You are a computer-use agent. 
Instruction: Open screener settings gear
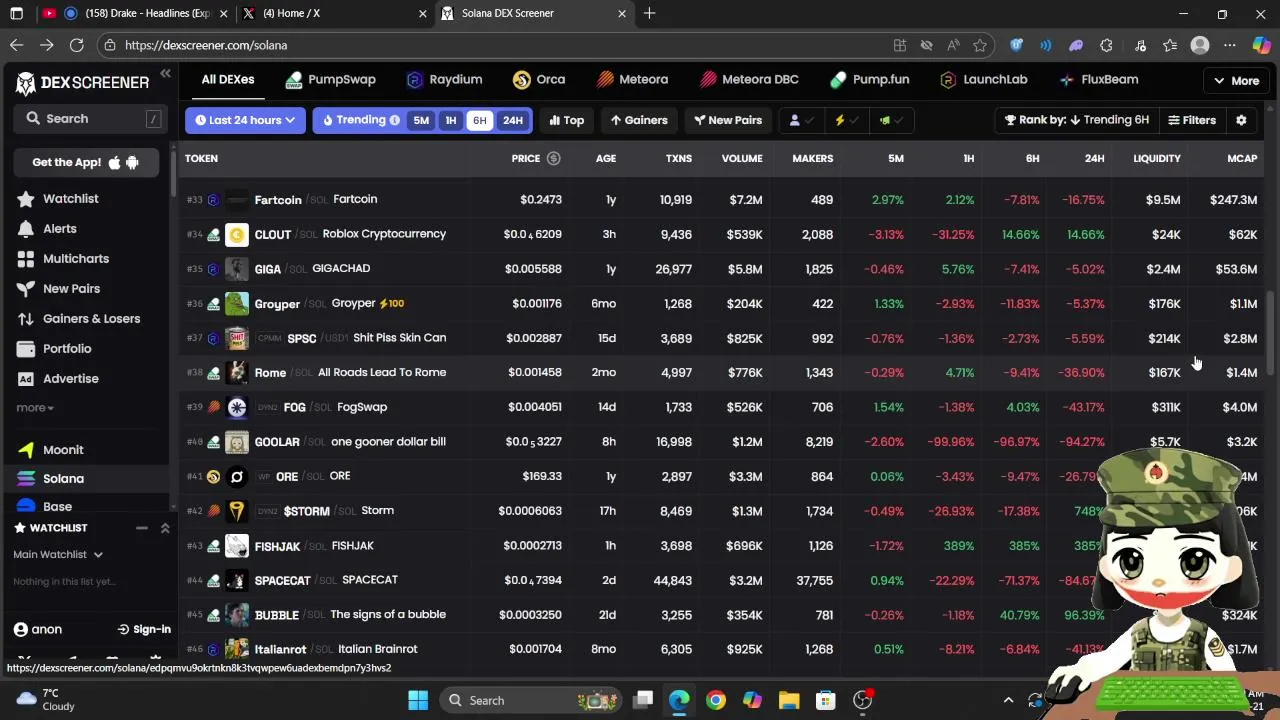tap(1241, 120)
